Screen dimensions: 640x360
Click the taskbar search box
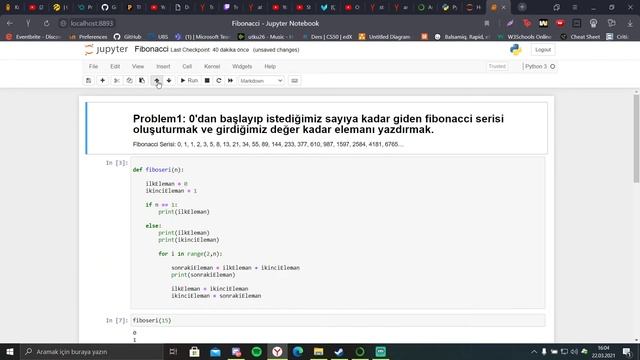pos(92,351)
